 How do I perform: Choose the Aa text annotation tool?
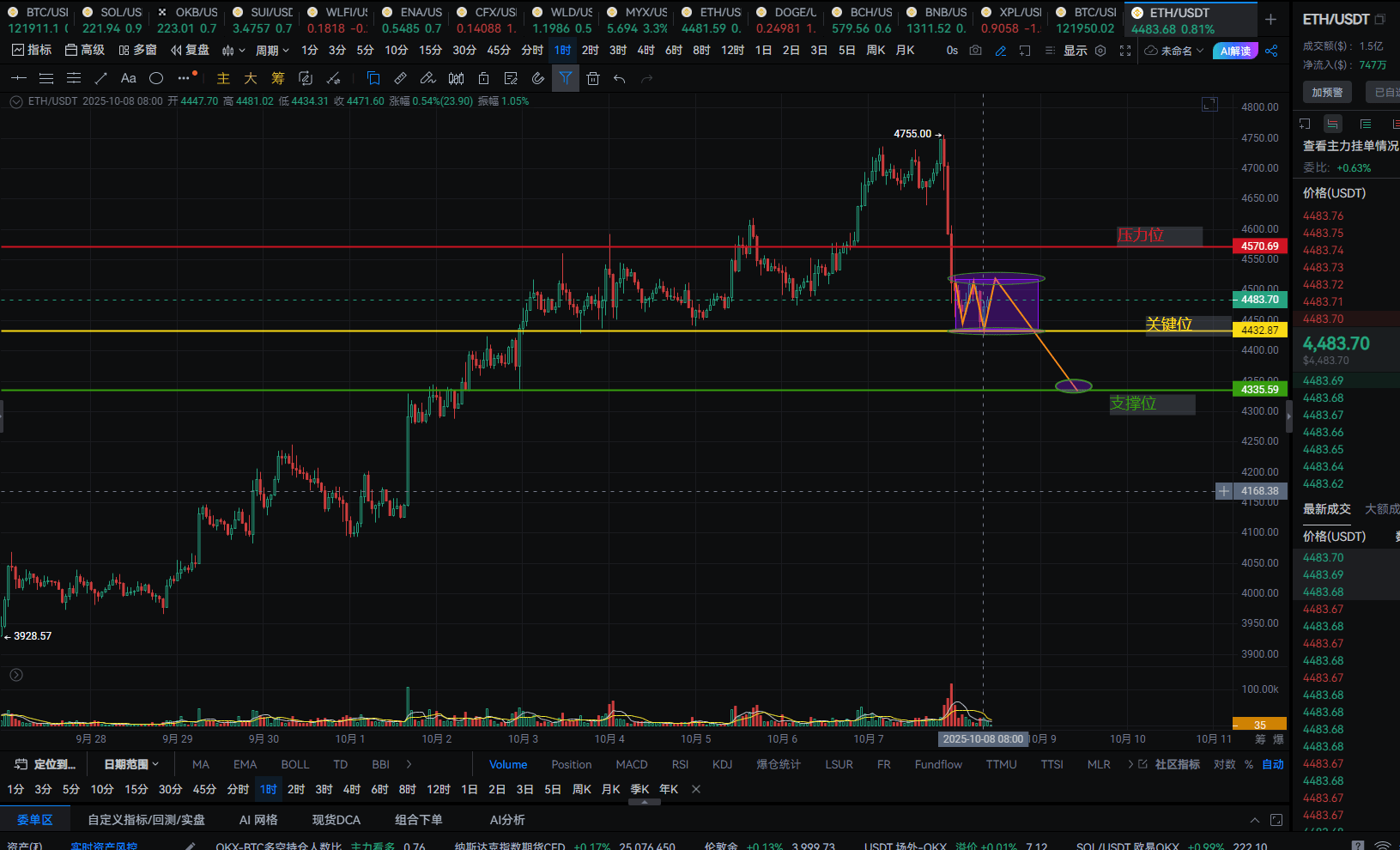coord(128,79)
